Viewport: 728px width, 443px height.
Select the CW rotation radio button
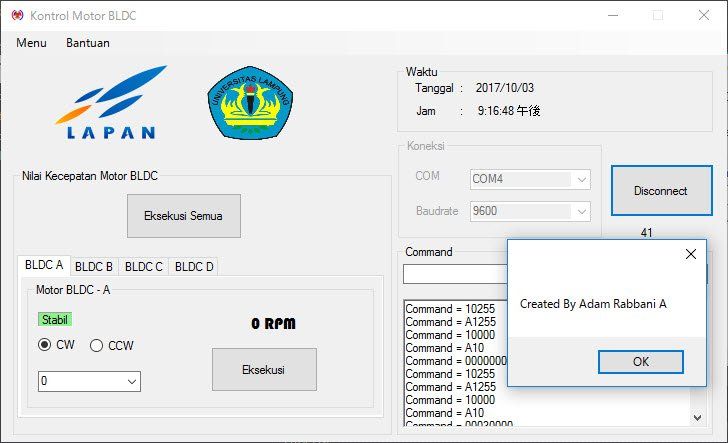45,345
